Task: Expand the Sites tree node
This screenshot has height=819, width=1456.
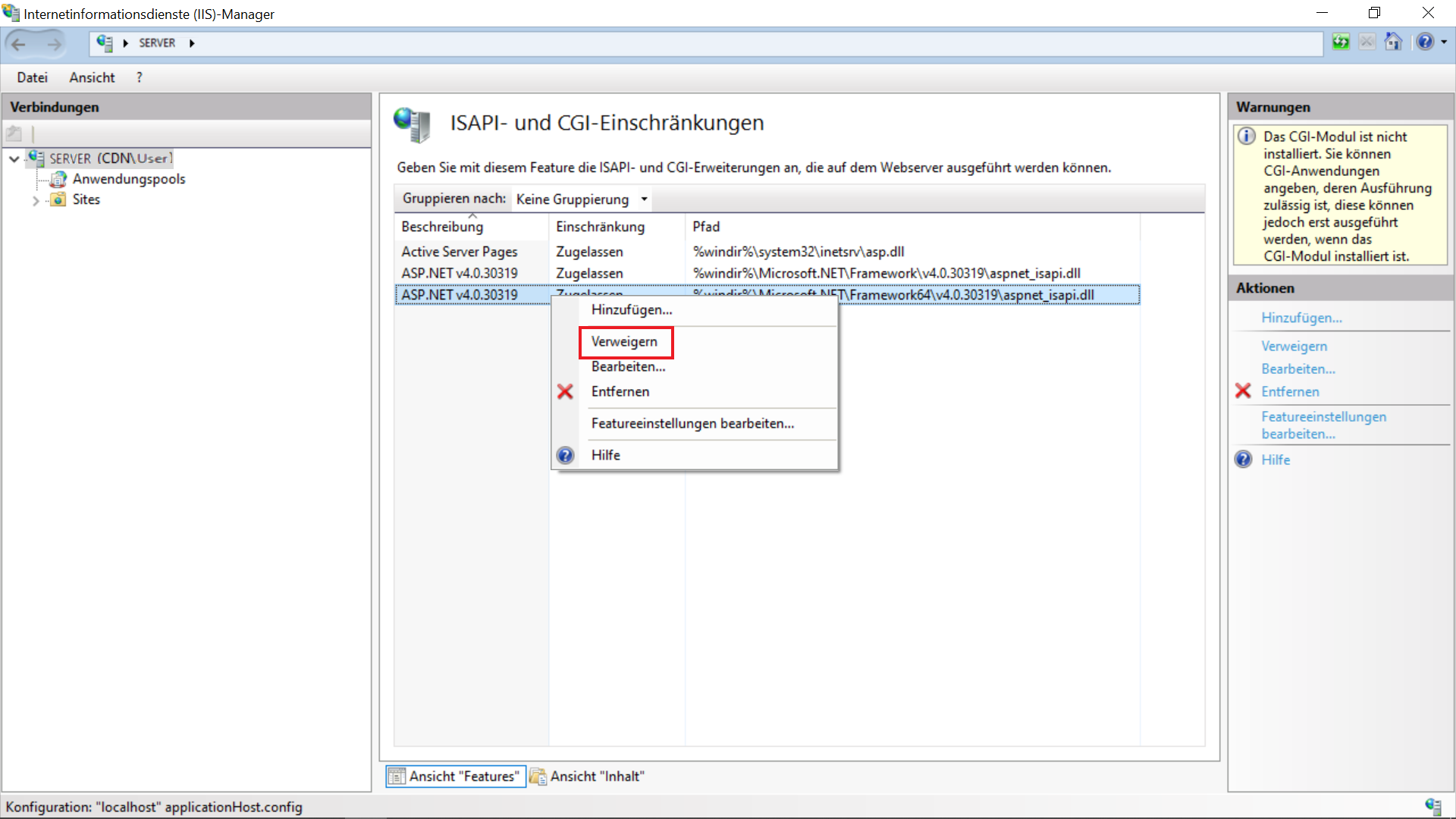Action: click(36, 200)
